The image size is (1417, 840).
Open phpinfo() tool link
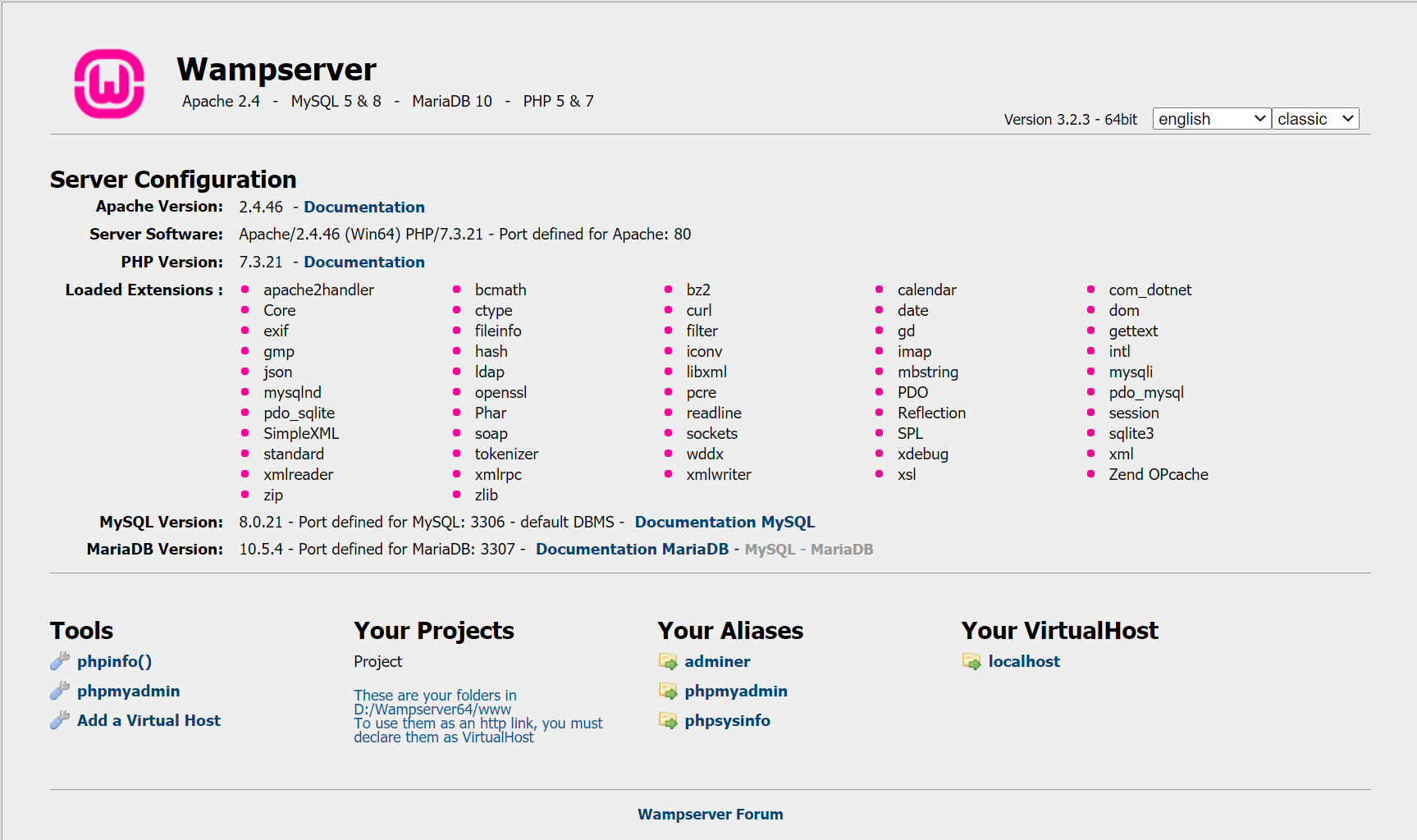114,661
